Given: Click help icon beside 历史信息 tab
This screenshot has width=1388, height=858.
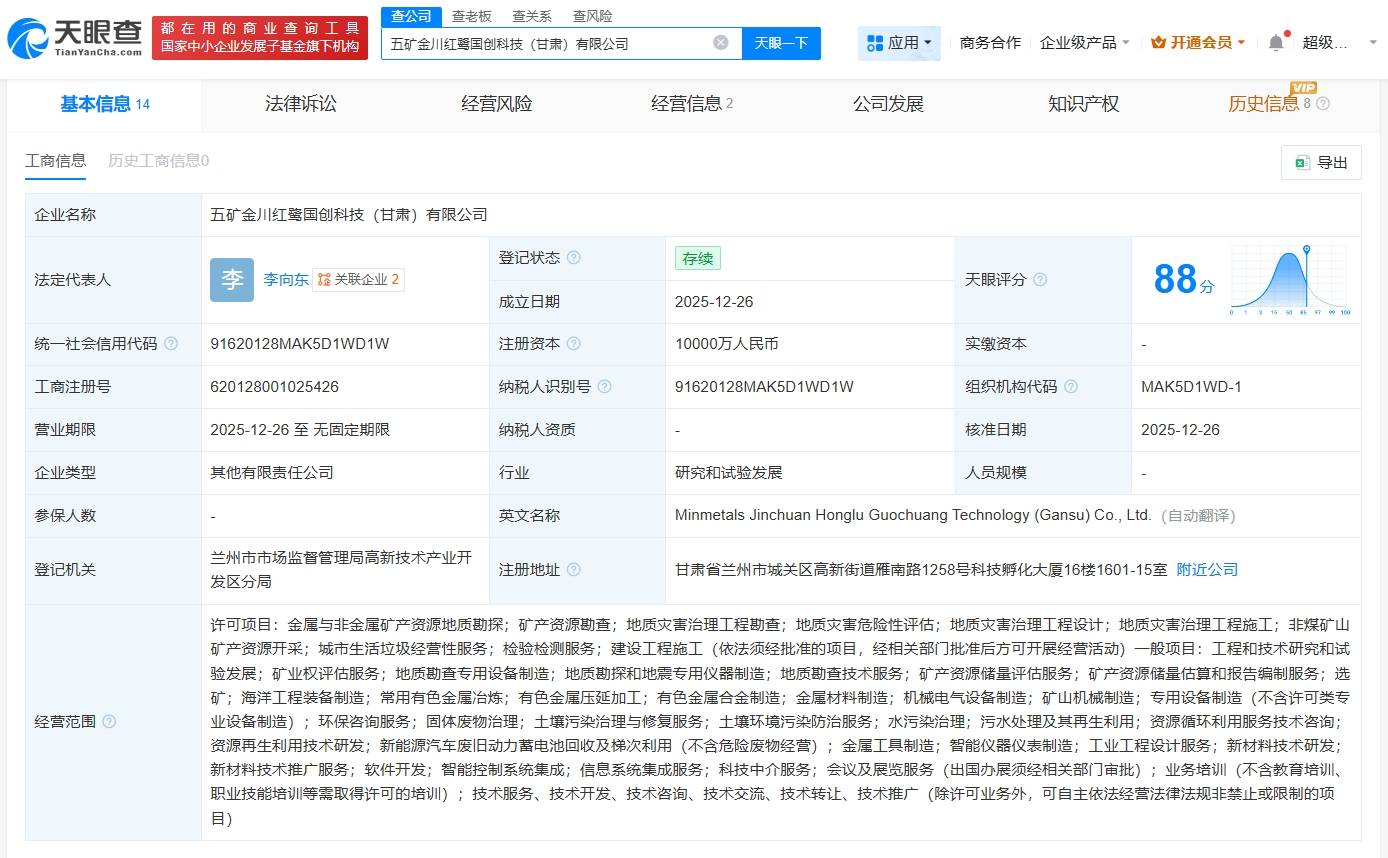Looking at the screenshot, I should coord(1323,104).
